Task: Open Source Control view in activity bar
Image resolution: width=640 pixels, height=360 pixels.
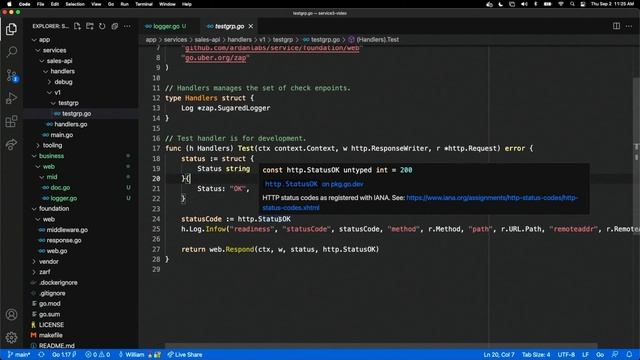Action: 11,76
